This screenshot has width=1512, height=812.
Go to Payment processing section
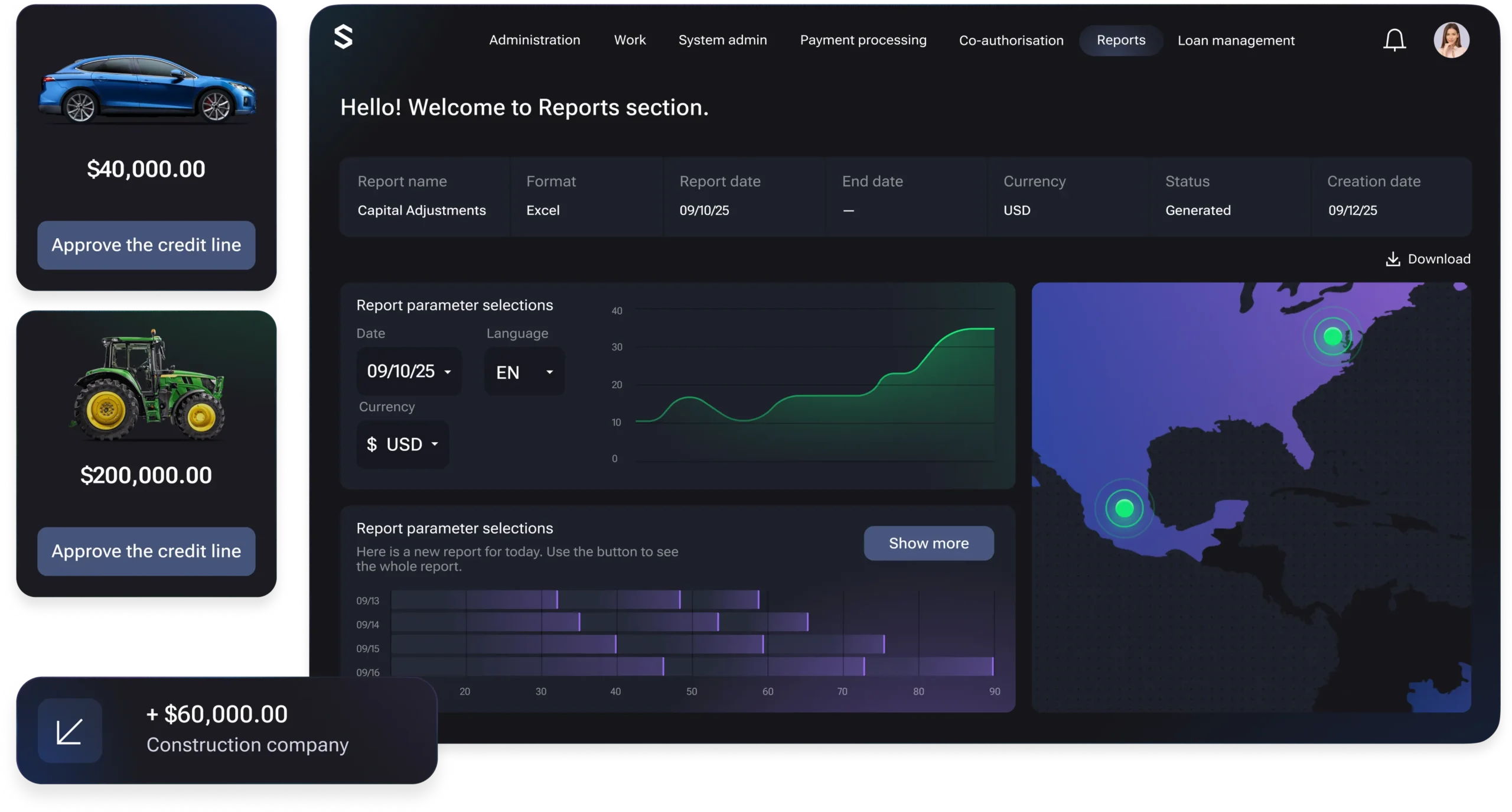[863, 40]
